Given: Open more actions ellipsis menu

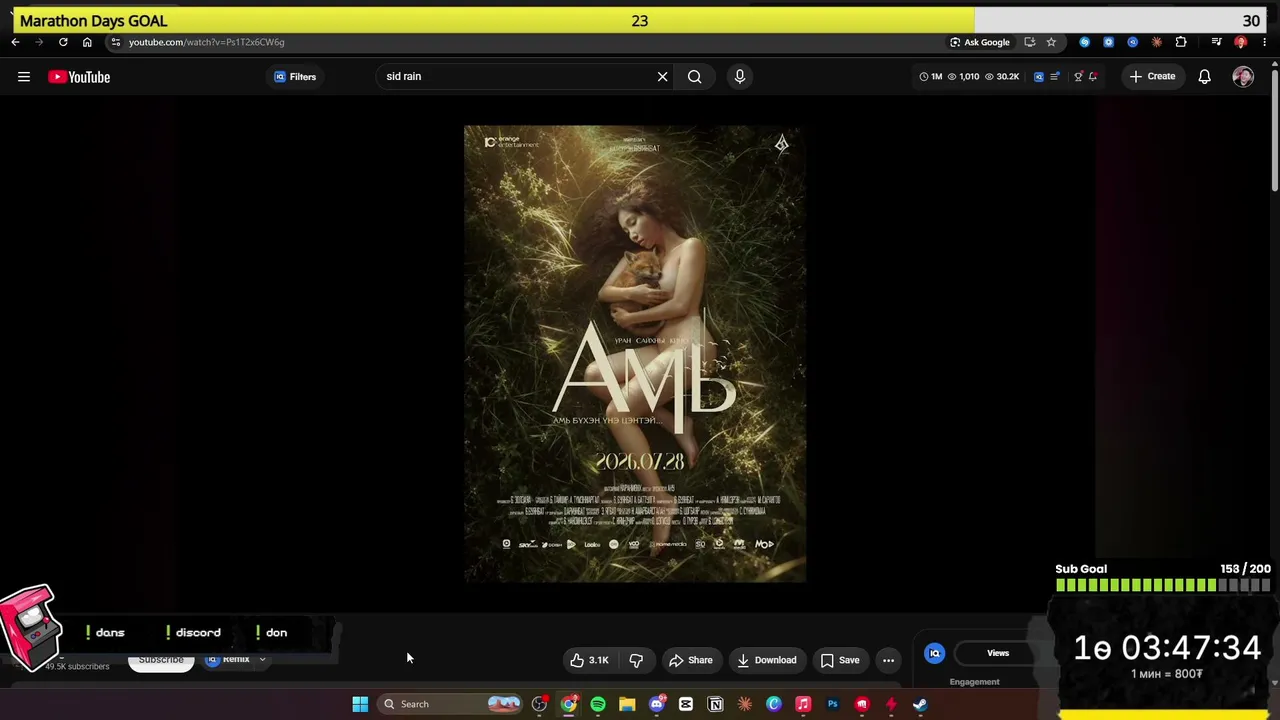Looking at the screenshot, I should click(888, 660).
